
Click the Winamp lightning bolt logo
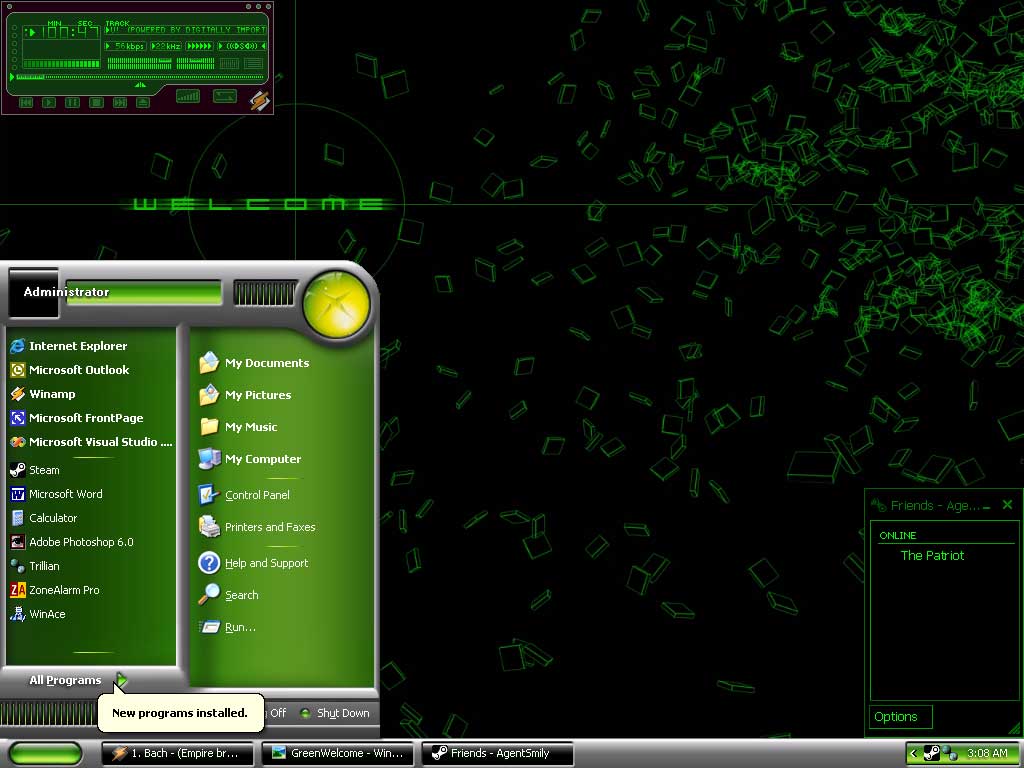pyautogui.click(x=259, y=100)
